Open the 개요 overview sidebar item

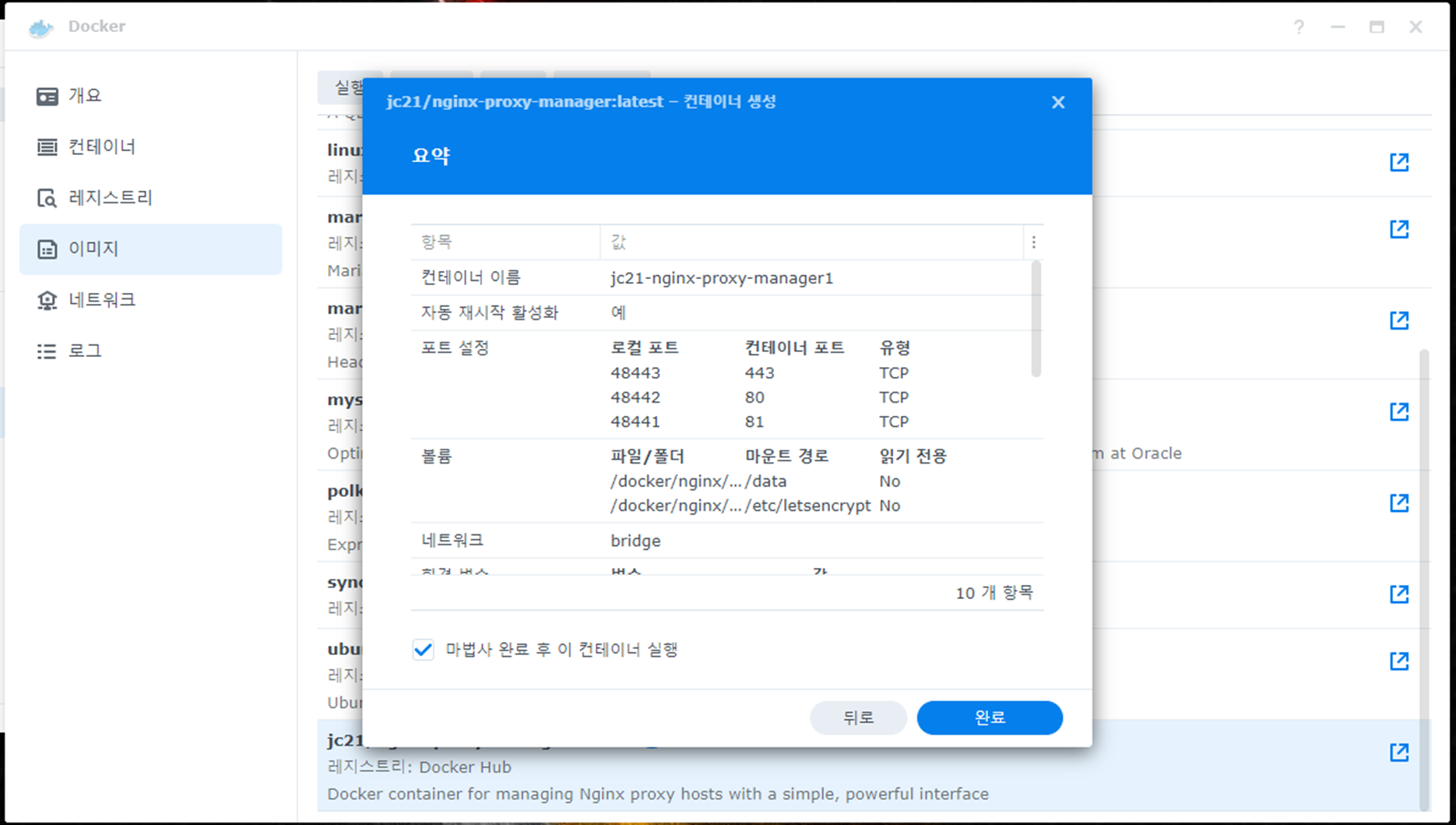click(150, 96)
